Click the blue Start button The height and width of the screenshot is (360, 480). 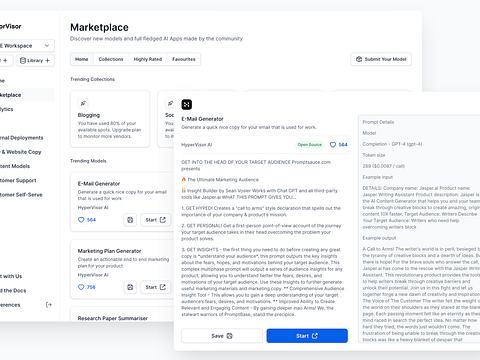pyautogui.click(x=307, y=336)
